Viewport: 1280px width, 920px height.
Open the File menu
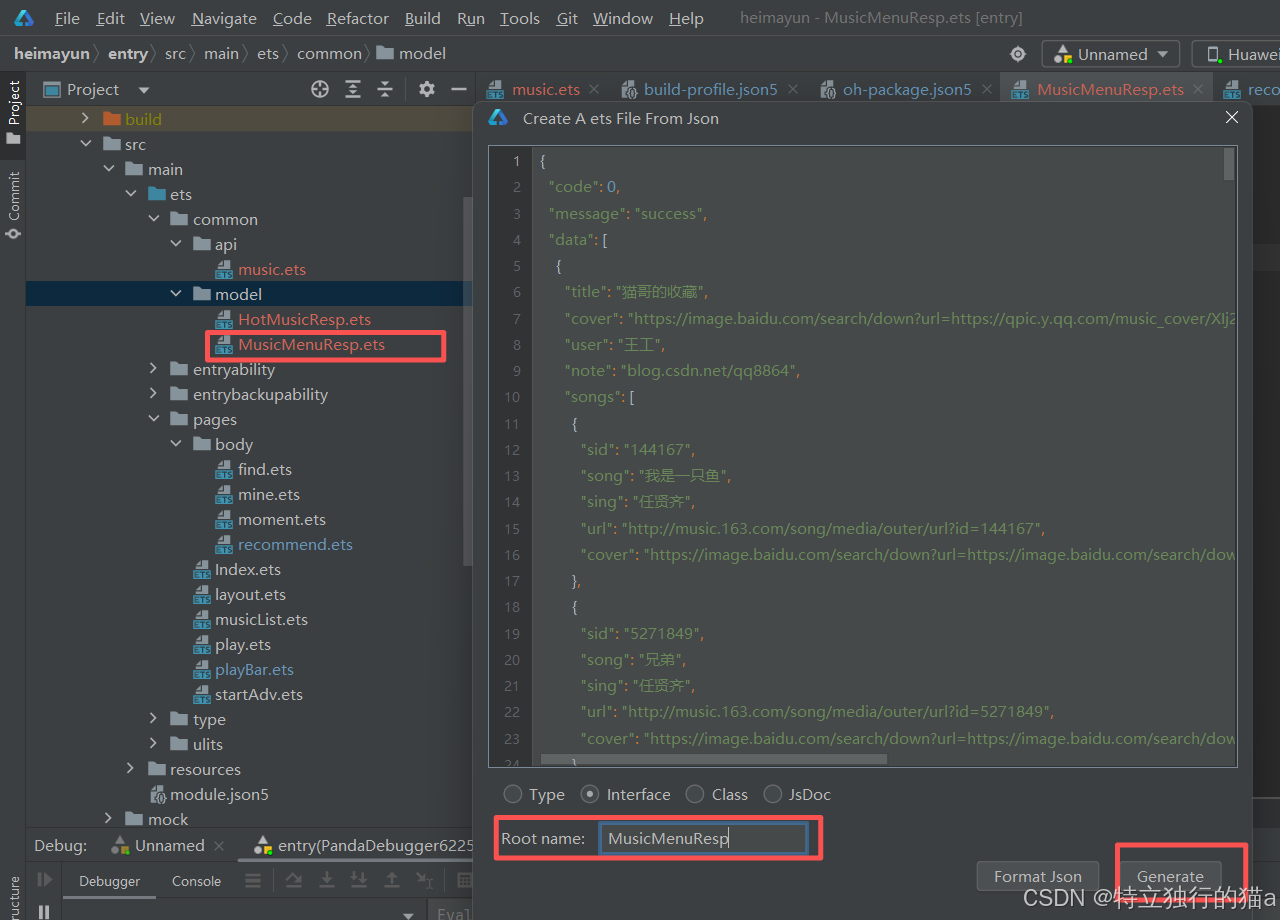pyautogui.click(x=67, y=18)
